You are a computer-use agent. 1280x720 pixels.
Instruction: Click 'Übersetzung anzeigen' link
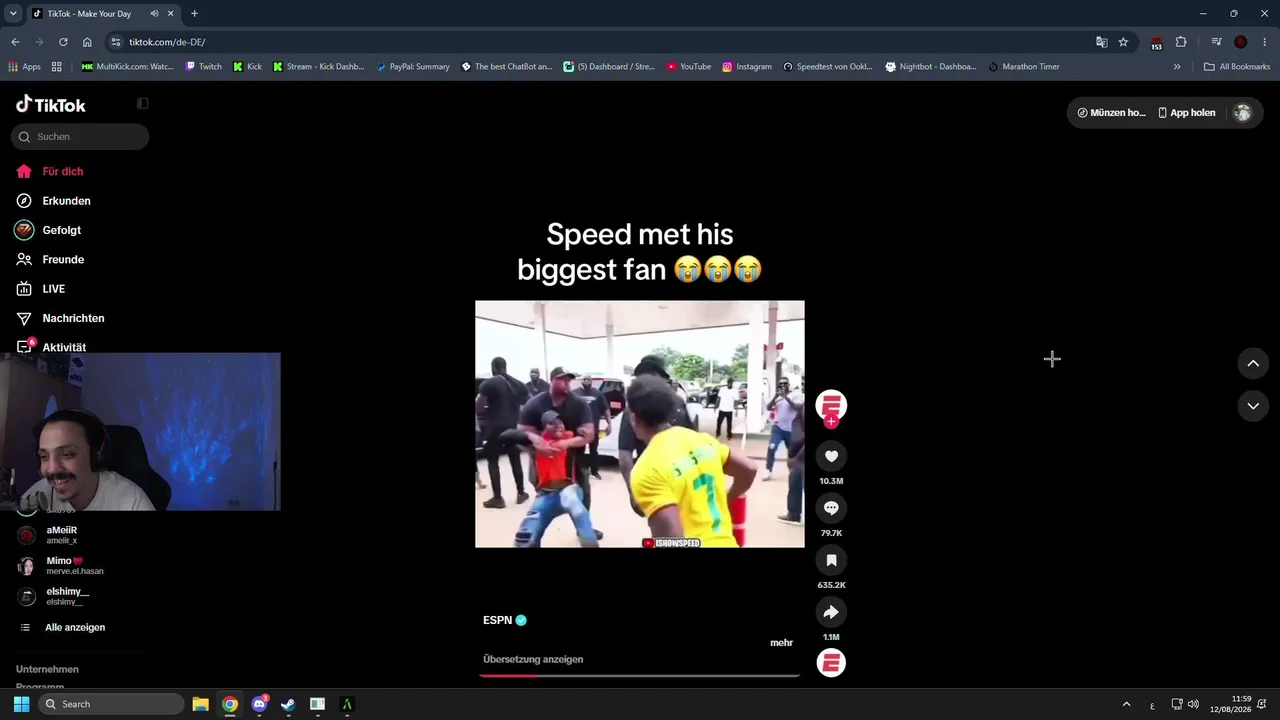pyautogui.click(x=533, y=659)
